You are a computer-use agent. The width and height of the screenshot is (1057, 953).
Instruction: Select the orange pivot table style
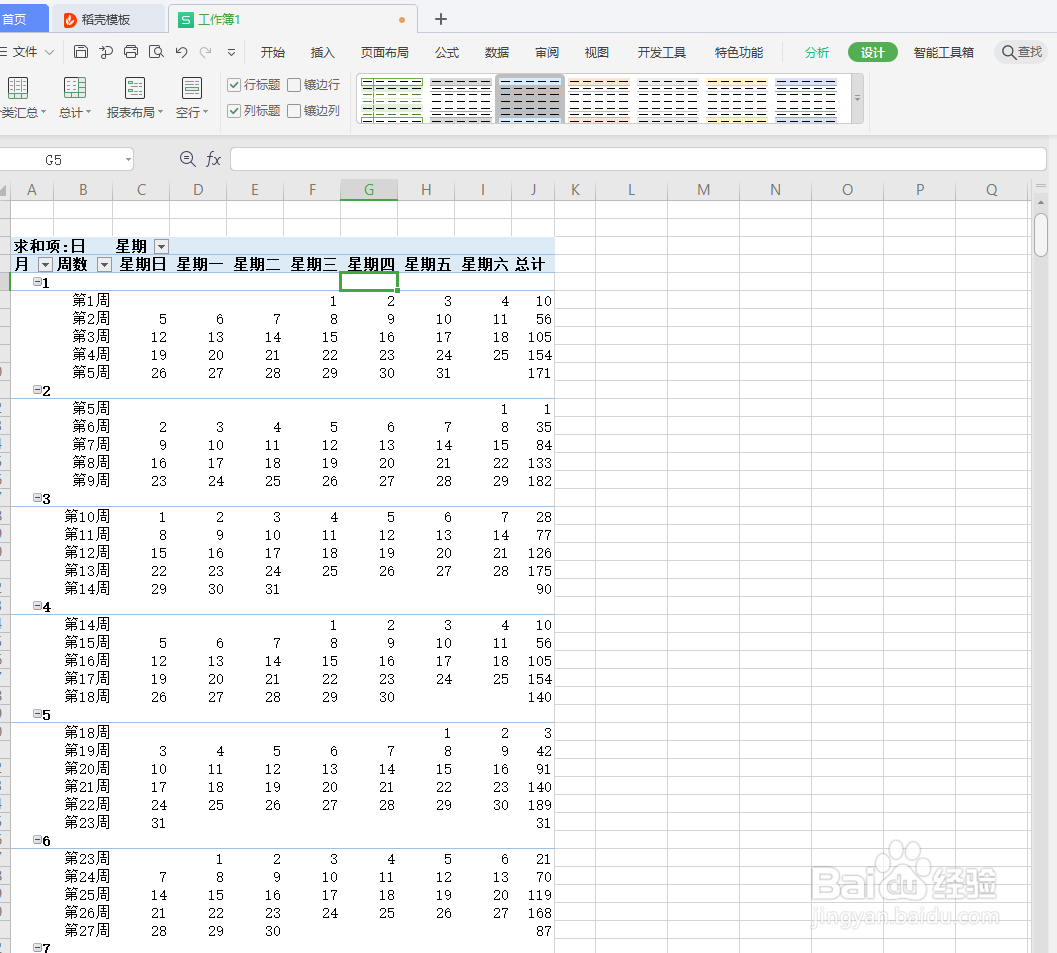coord(599,100)
